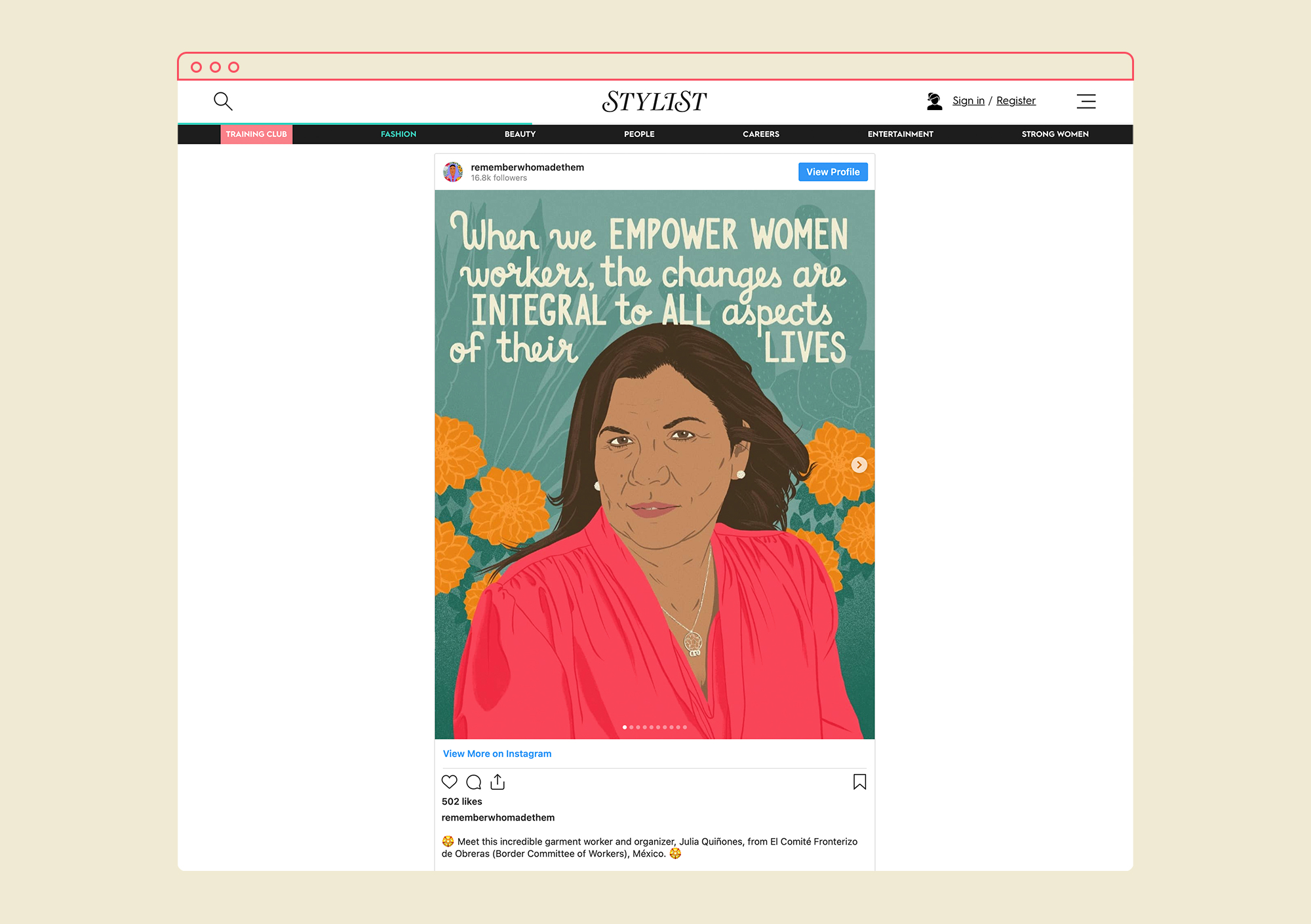The height and width of the screenshot is (924, 1311).
Task: Click the View Profile button
Action: tap(832, 172)
